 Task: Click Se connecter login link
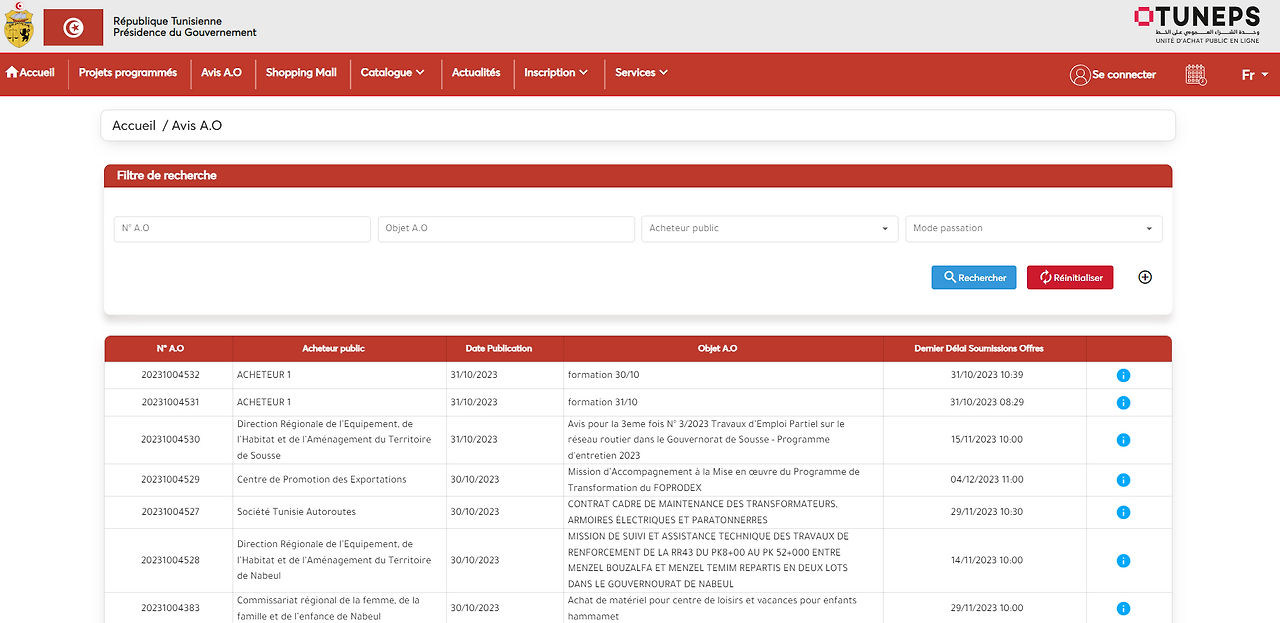1113,75
